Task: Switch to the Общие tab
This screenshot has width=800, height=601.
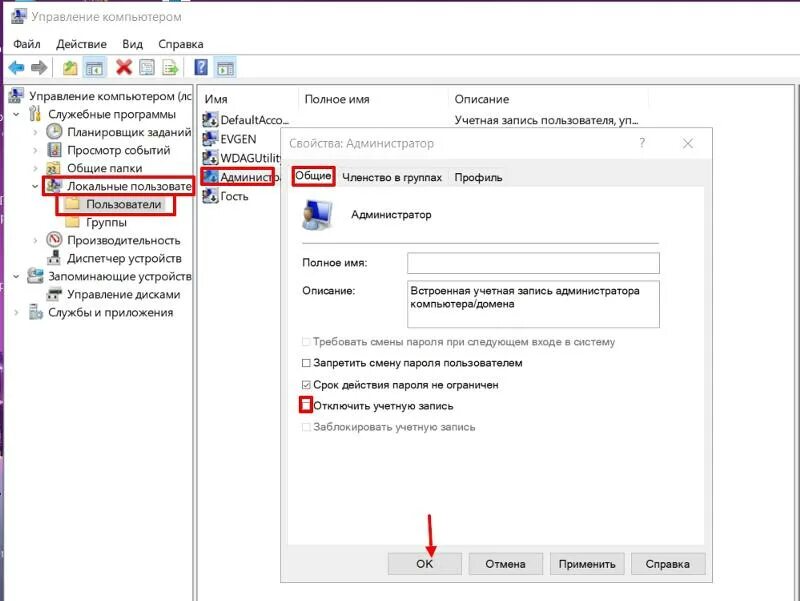Action: [x=313, y=176]
